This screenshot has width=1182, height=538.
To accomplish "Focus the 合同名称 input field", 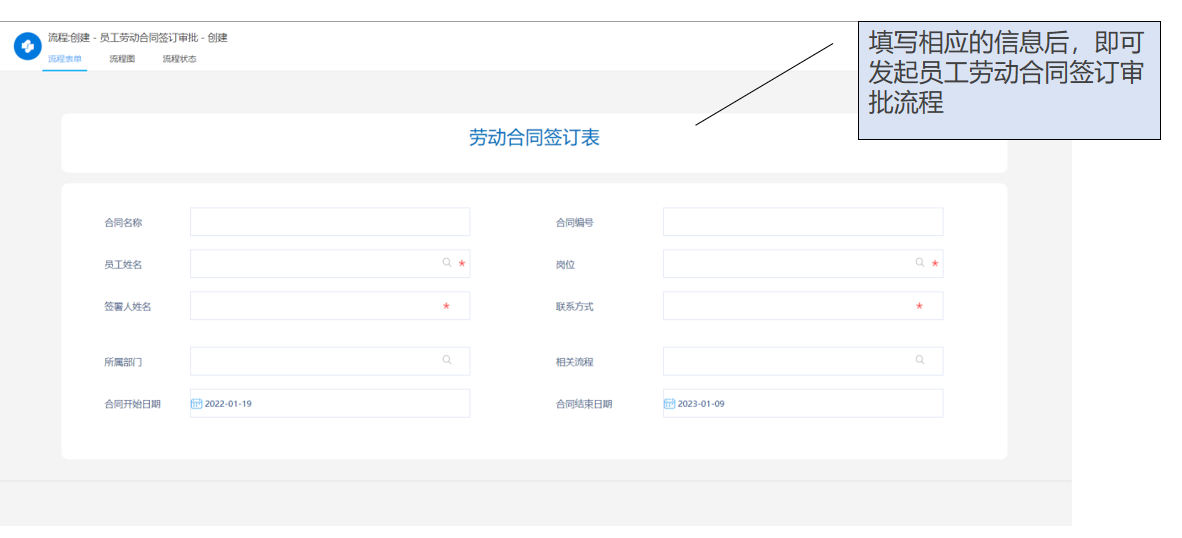I will pos(330,222).
